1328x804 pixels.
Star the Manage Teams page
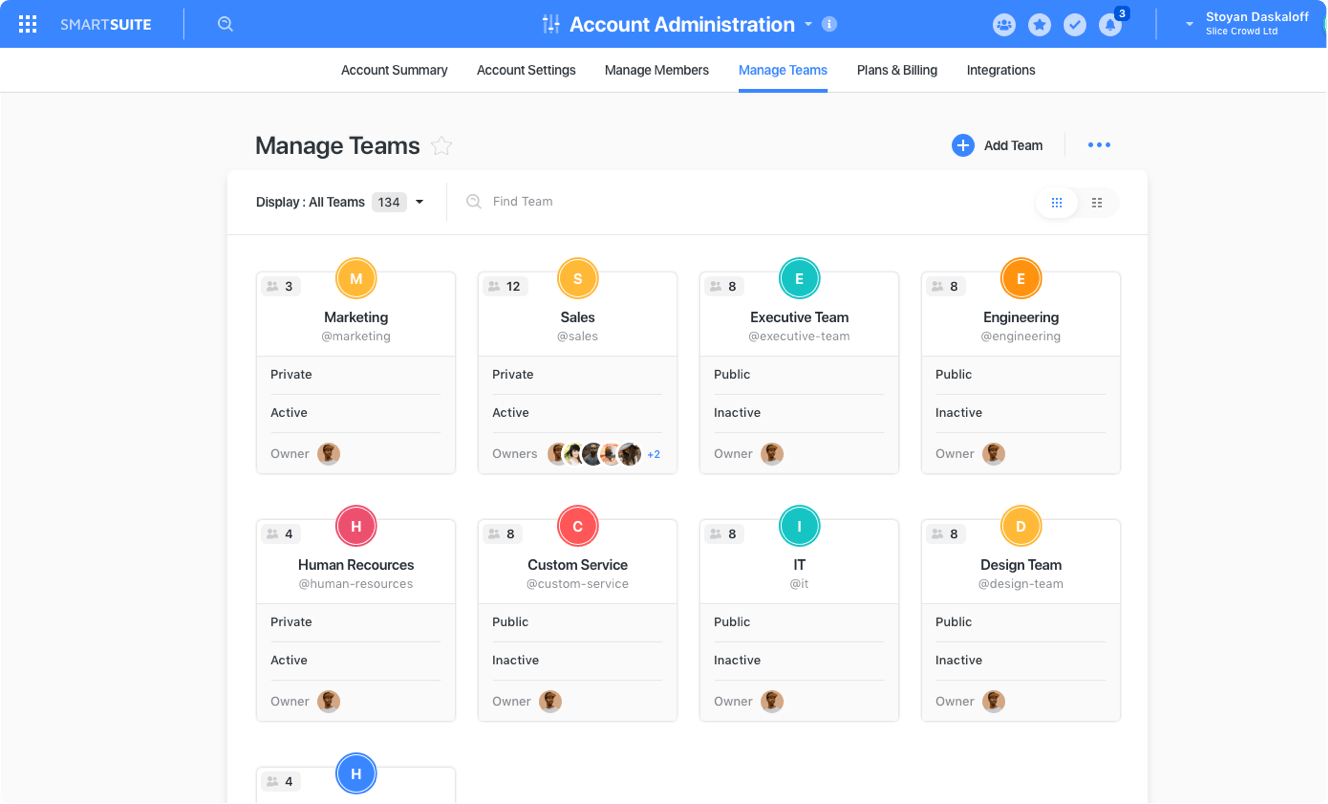point(441,146)
